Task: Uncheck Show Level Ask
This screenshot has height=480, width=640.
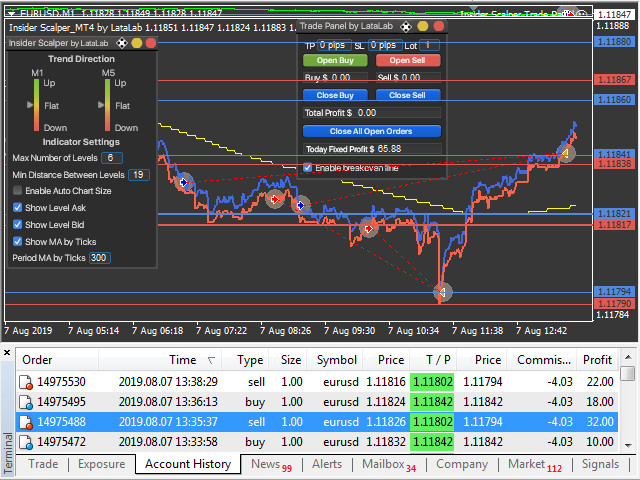Action: pos(18,207)
